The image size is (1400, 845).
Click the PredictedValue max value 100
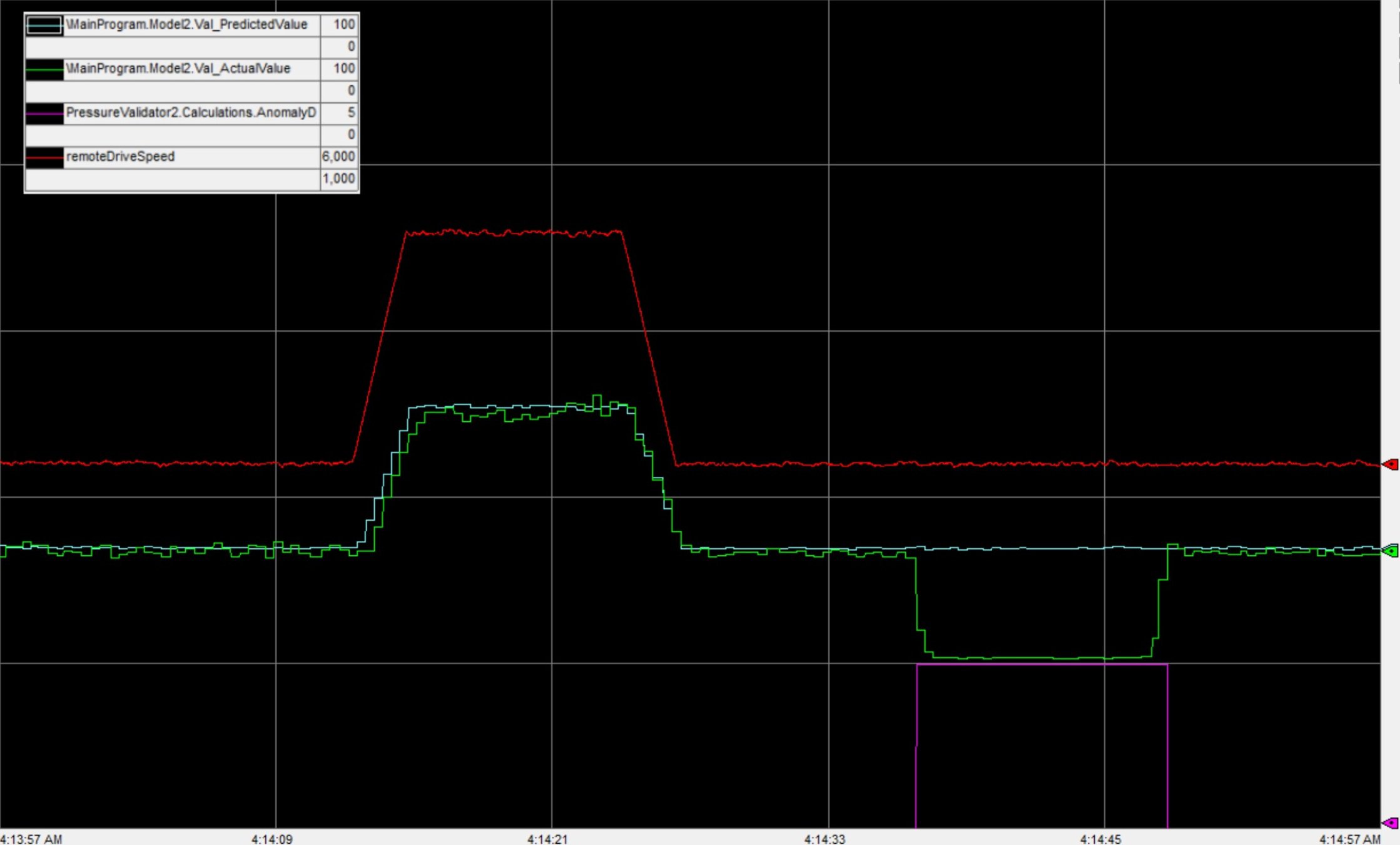click(344, 24)
